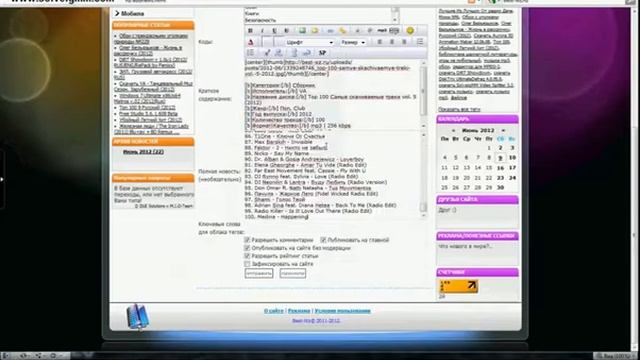Click the page break icon on third toolbar row
This screenshot has height=360, width=640.
tap(294, 53)
